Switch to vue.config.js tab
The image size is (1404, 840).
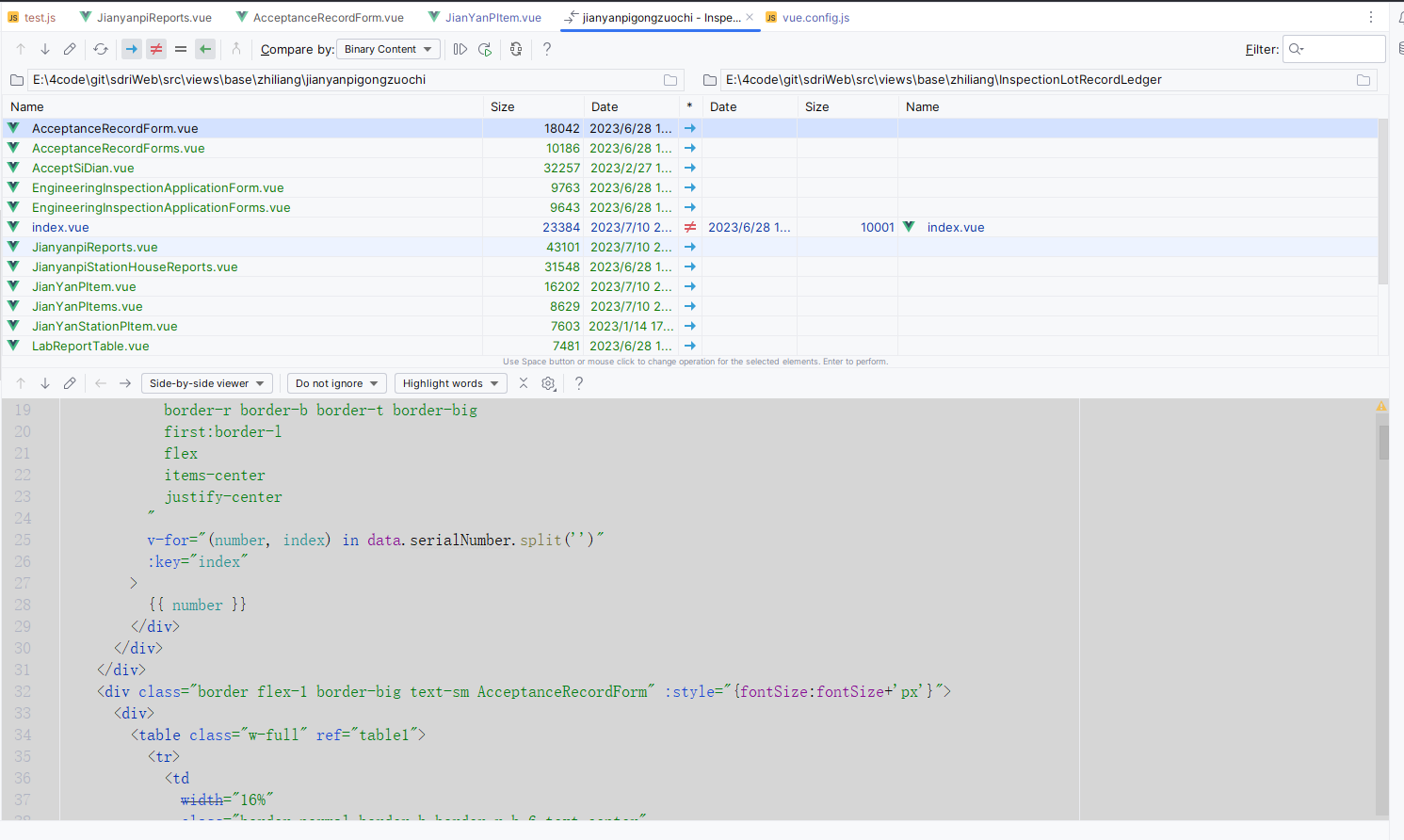pyautogui.click(x=808, y=17)
